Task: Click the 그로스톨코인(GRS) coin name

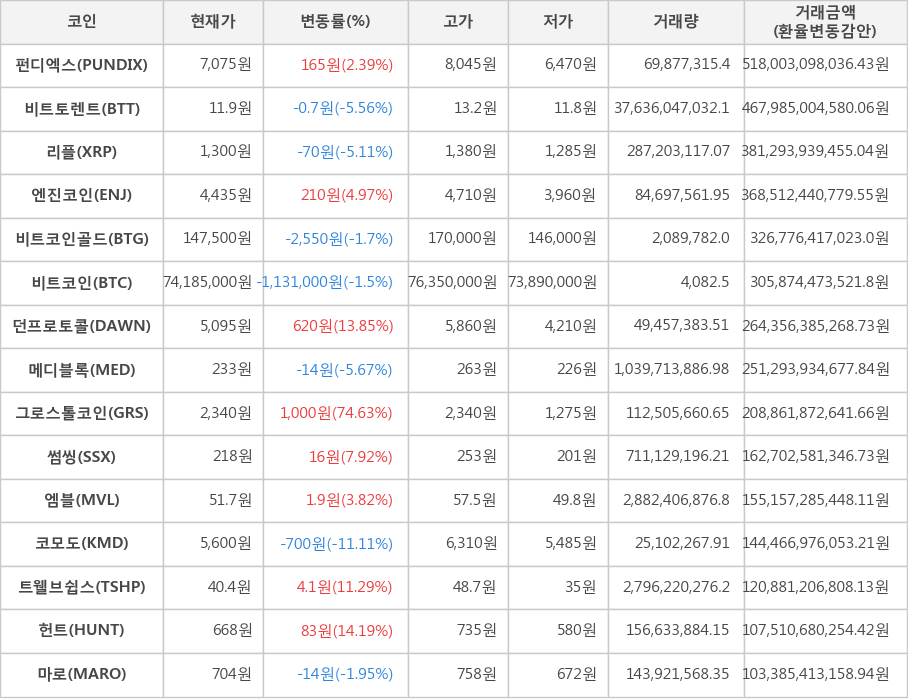Action: [x=82, y=413]
